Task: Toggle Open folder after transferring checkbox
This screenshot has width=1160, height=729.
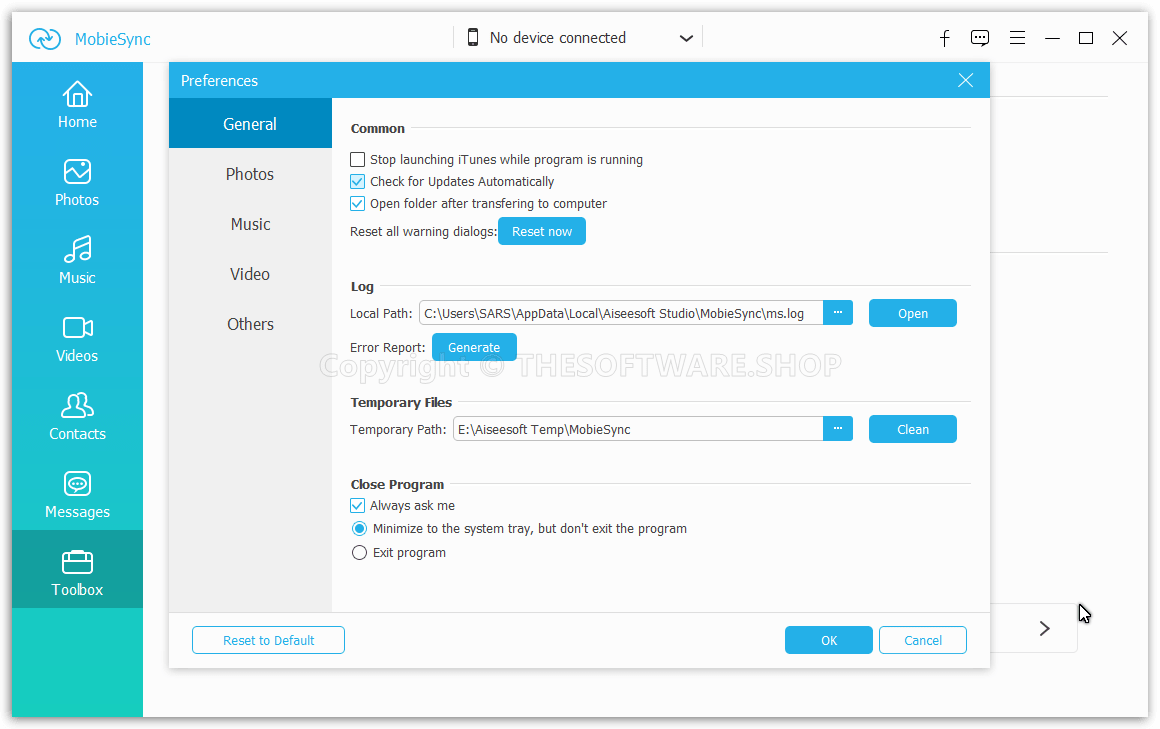Action: (x=357, y=204)
